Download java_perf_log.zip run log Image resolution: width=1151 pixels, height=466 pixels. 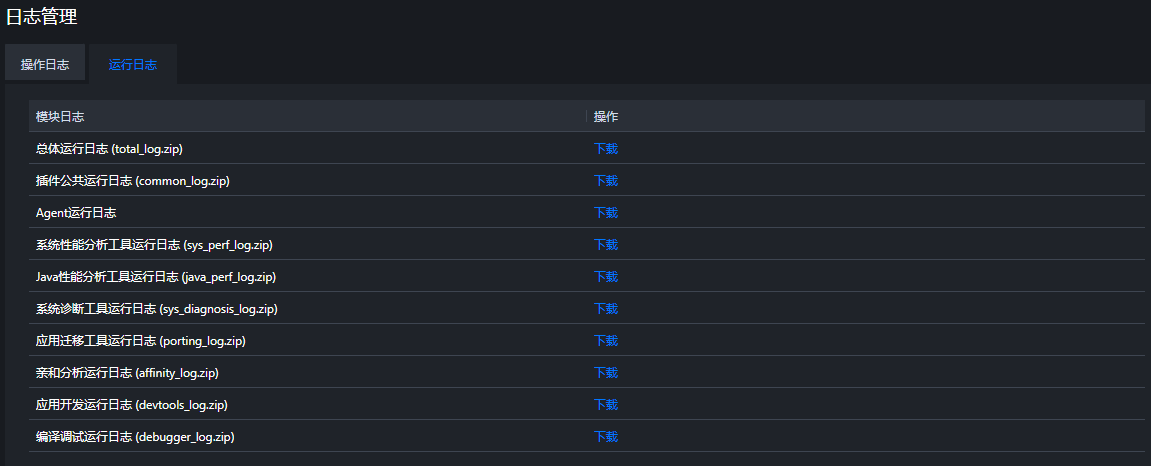[x=606, y=277]
